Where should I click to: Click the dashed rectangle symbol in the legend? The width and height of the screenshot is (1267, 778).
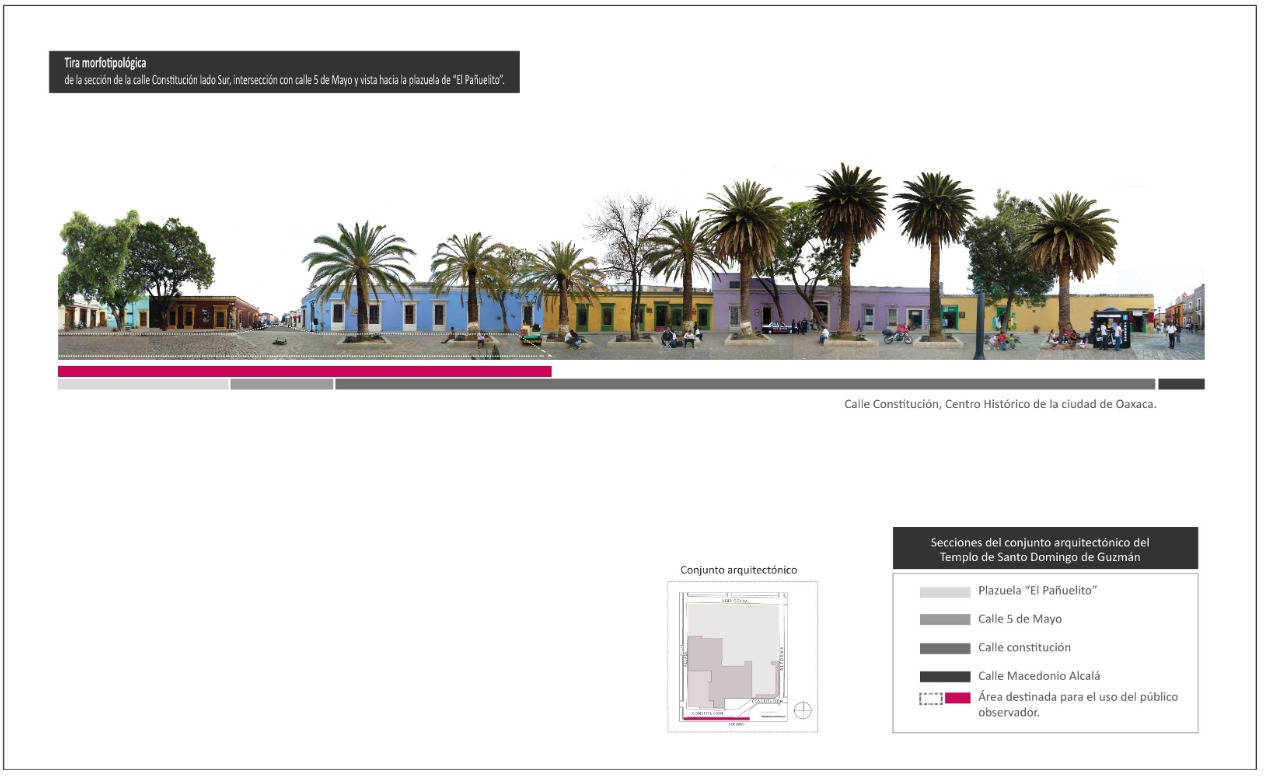(931, 698)
